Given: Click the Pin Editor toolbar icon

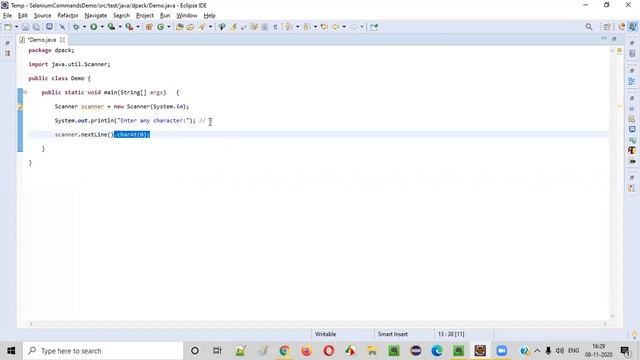Looking at the screenshot, I should click(x=374, y=27).
